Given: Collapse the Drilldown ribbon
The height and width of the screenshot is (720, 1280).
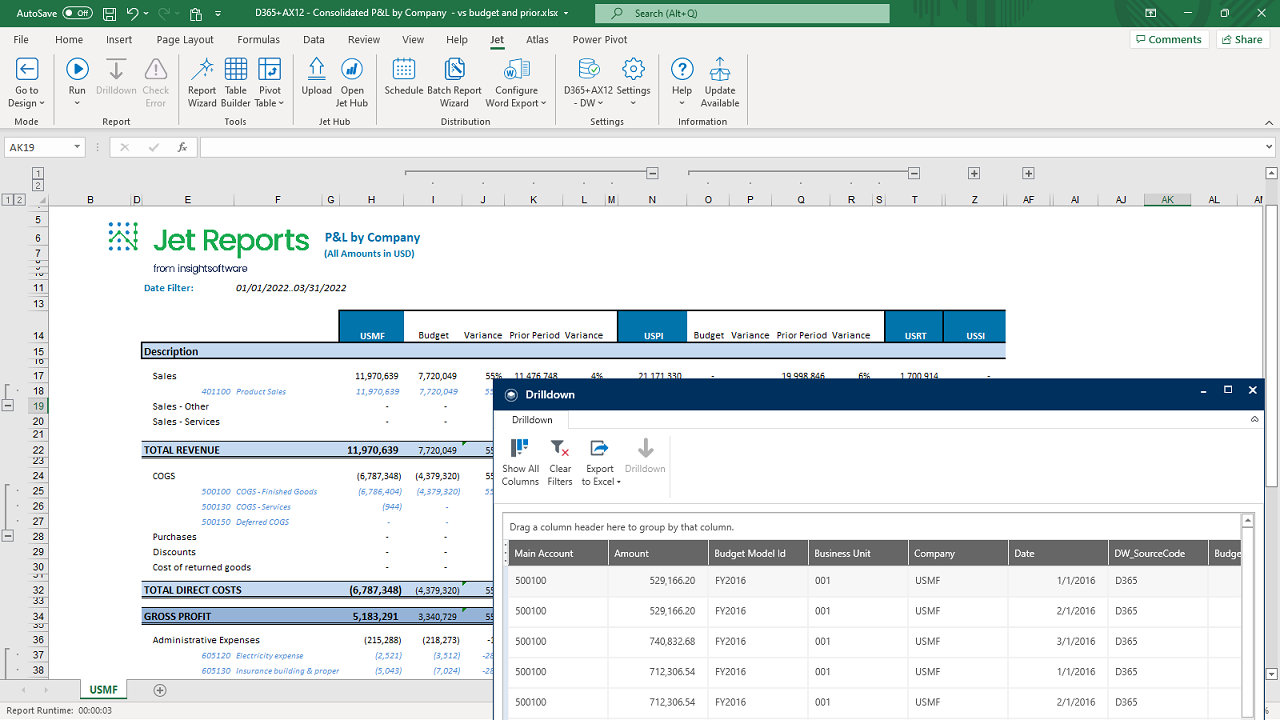Looking at the screenshot, I should (1255, 420).
